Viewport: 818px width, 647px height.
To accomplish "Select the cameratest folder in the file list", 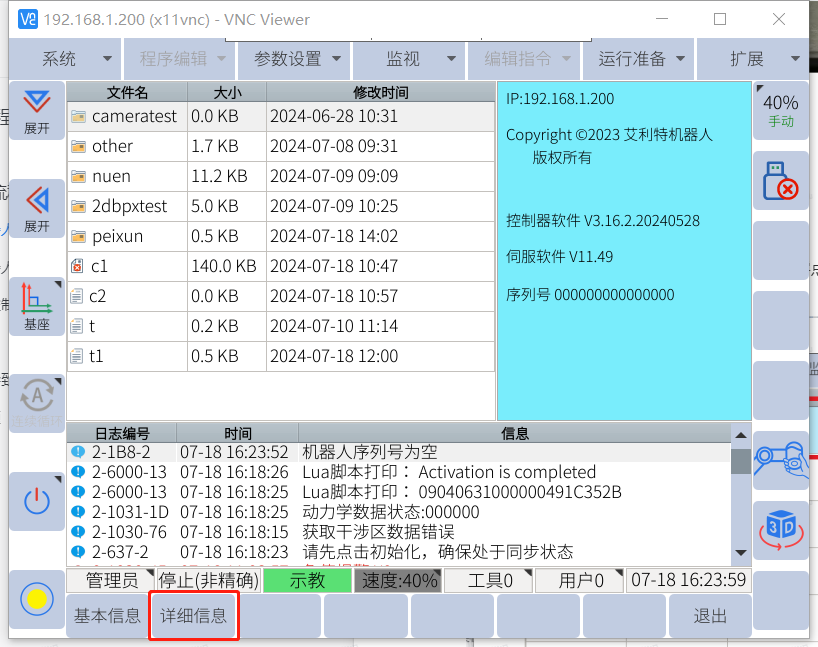I will point(133,116).
